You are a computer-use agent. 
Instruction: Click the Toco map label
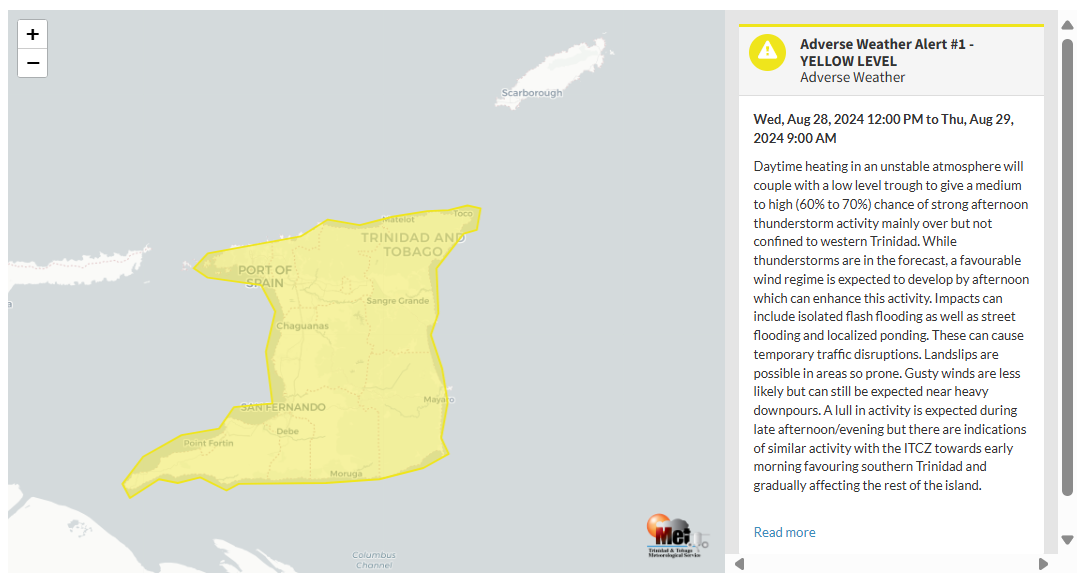[463, 213]
